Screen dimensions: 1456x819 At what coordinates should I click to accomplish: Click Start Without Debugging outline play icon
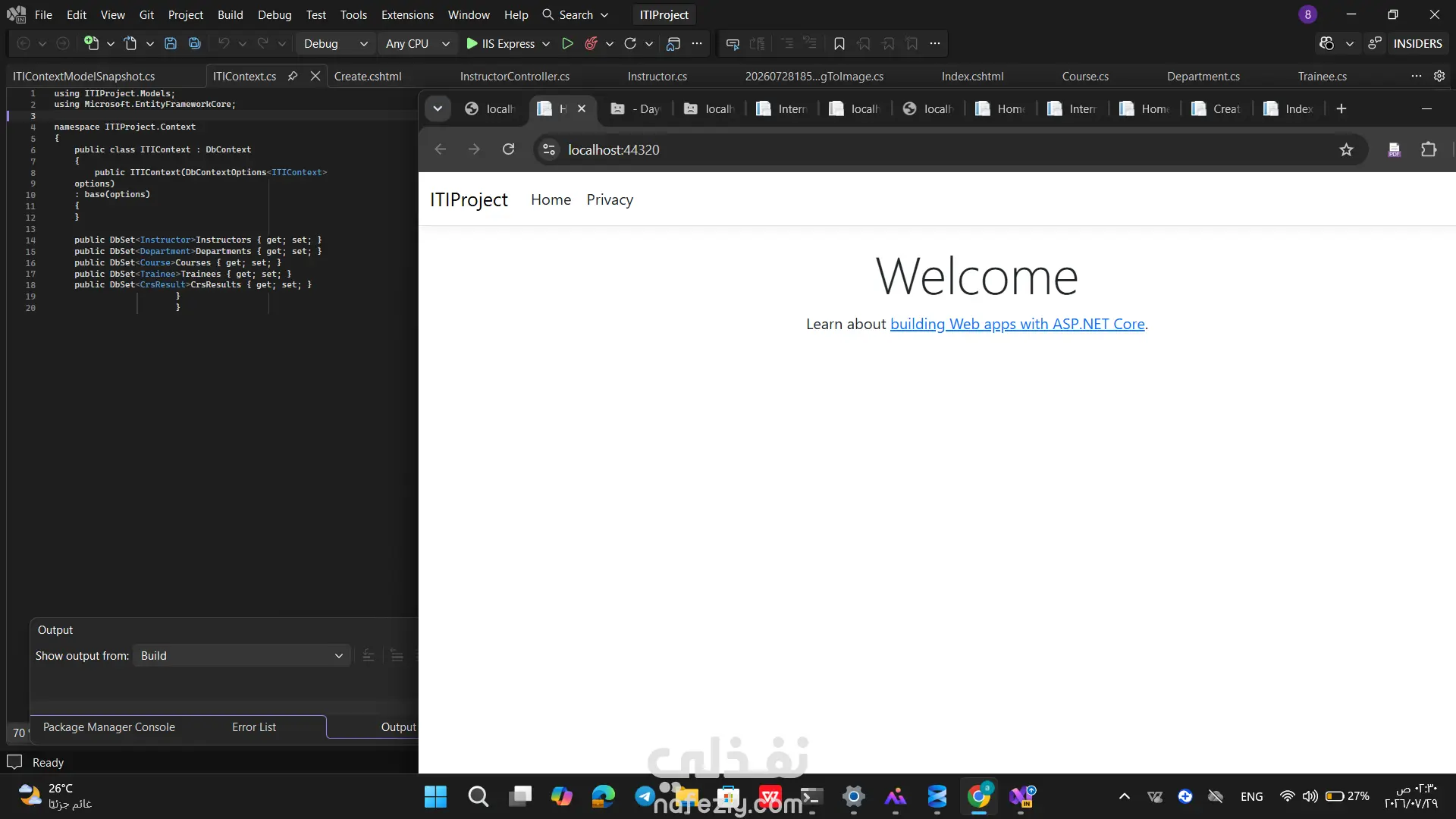pos(567,43)
